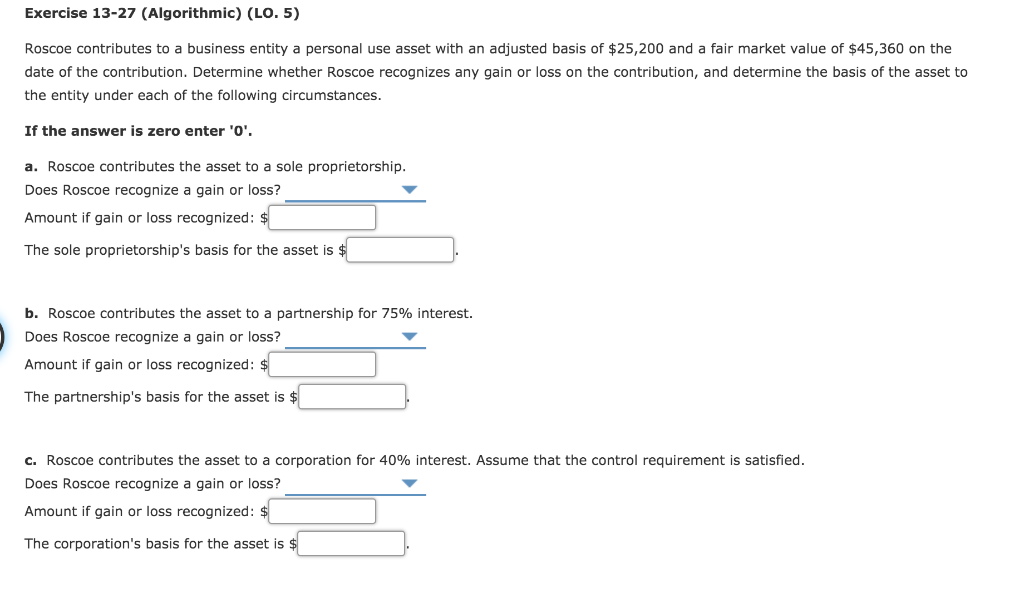Select the dropdown arrow after part c question
Viewport: 1024px width, 613px height.
click(409, 484)
